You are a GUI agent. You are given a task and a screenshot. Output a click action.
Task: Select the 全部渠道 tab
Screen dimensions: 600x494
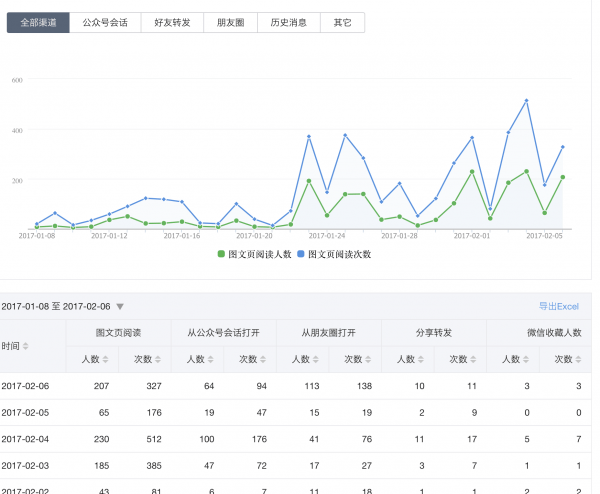click(38, 23)
